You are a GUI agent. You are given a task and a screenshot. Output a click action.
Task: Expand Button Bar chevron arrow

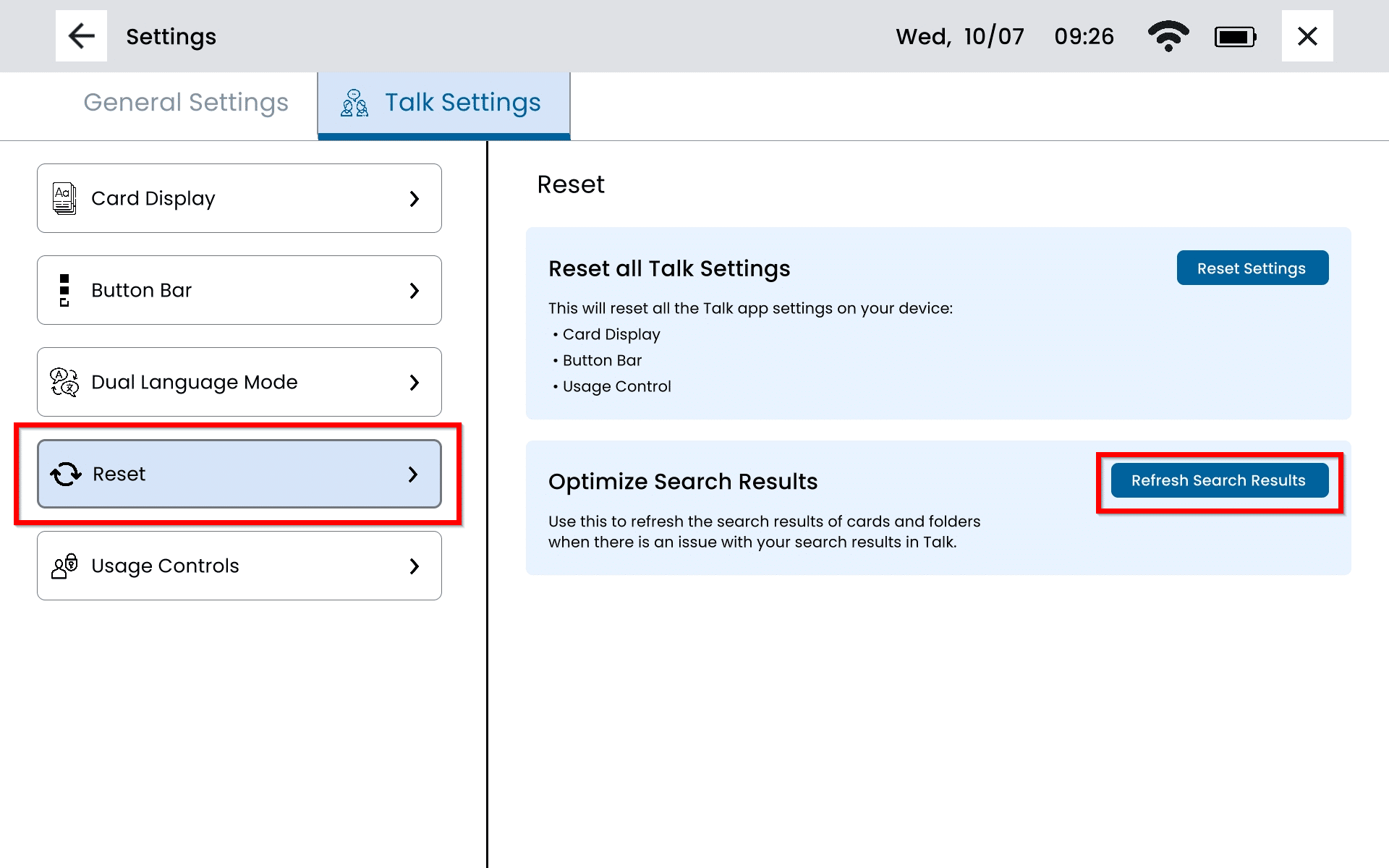414,290
